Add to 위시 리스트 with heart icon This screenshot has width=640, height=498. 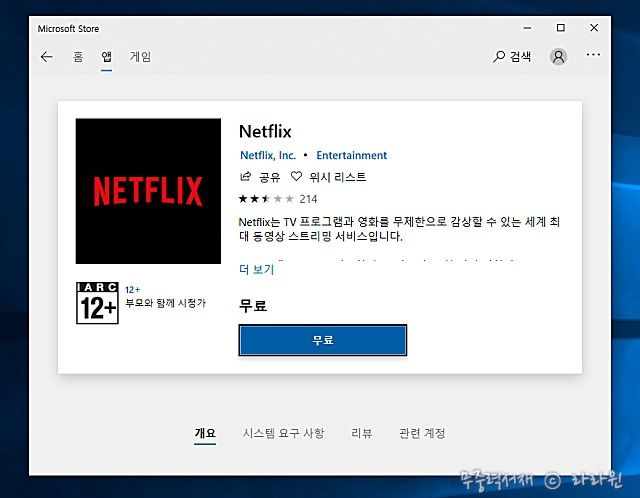click(296, 177)
